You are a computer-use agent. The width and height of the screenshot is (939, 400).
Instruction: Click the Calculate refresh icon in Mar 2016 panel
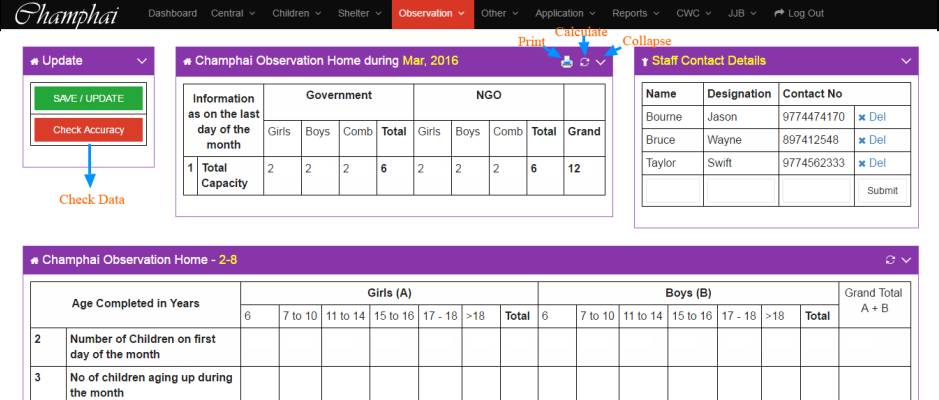point(584,62)
